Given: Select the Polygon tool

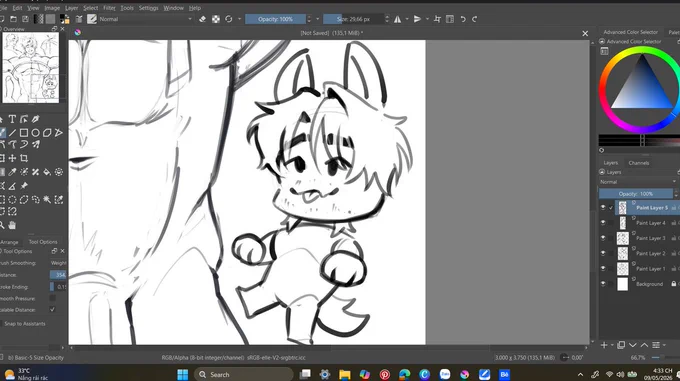Looking at the screenshot, I should click(x=47, y=133).
